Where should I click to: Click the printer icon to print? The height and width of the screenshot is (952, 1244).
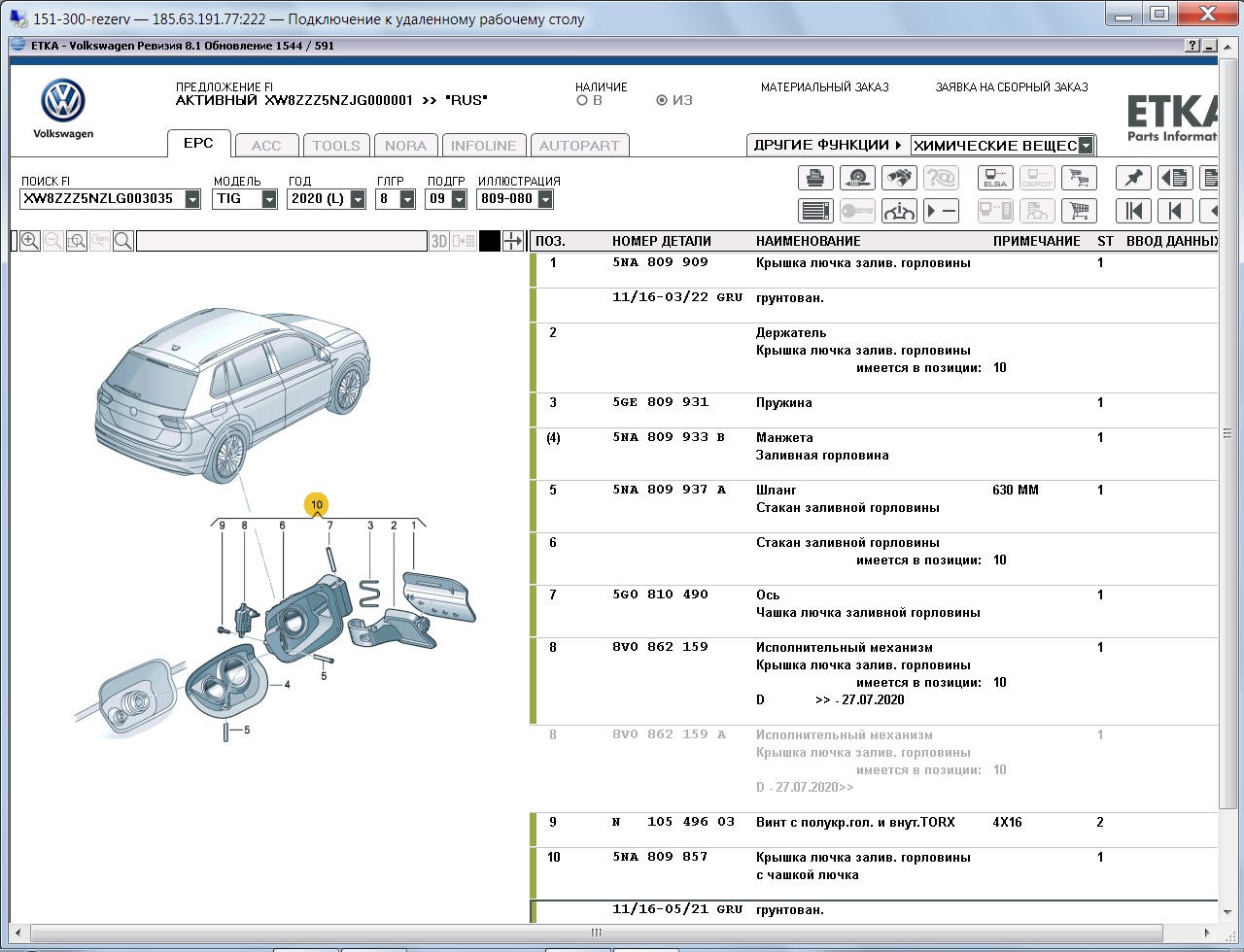pyautogui.click(x=815, y=178)
